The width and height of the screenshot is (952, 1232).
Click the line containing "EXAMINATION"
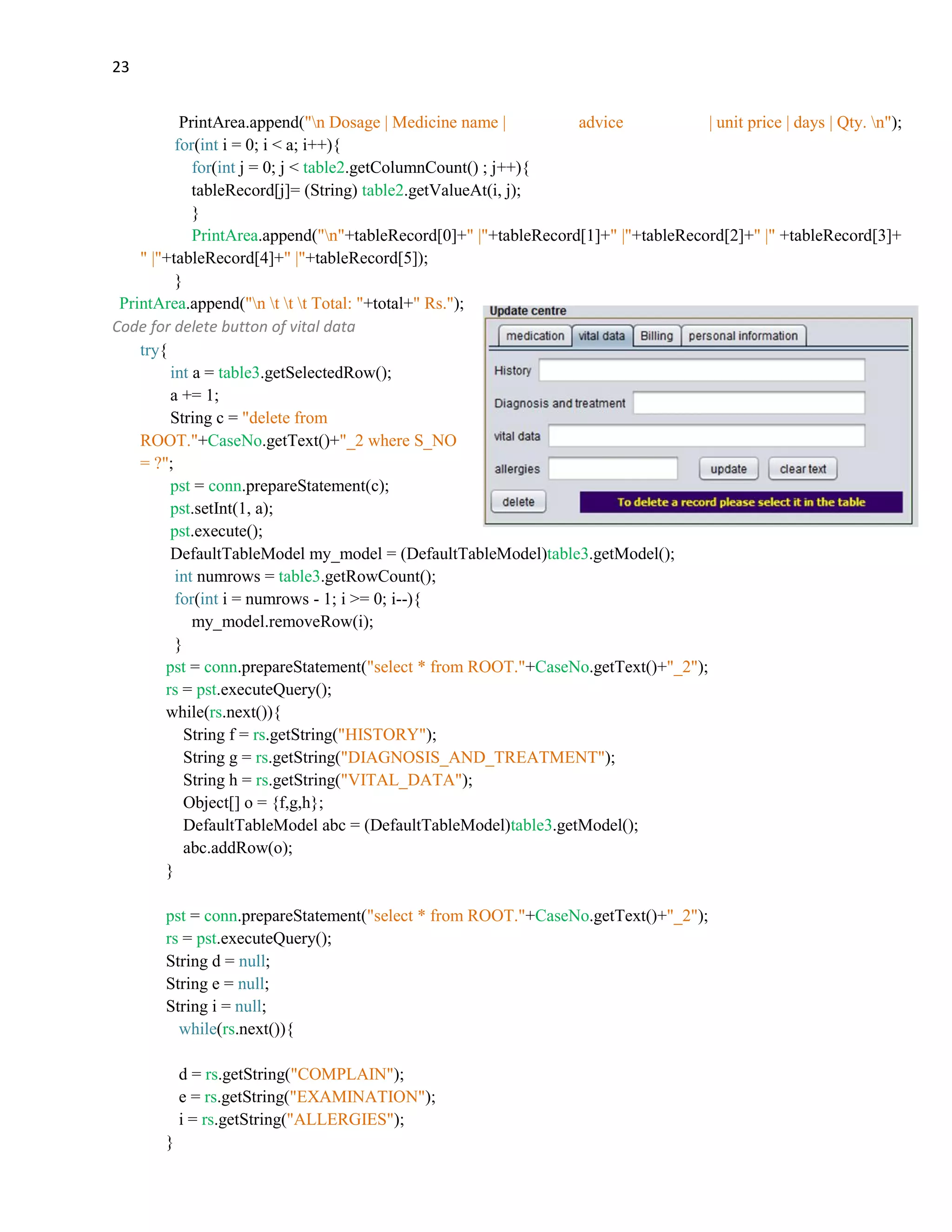pyautogui.click(x=307, y=1097)
